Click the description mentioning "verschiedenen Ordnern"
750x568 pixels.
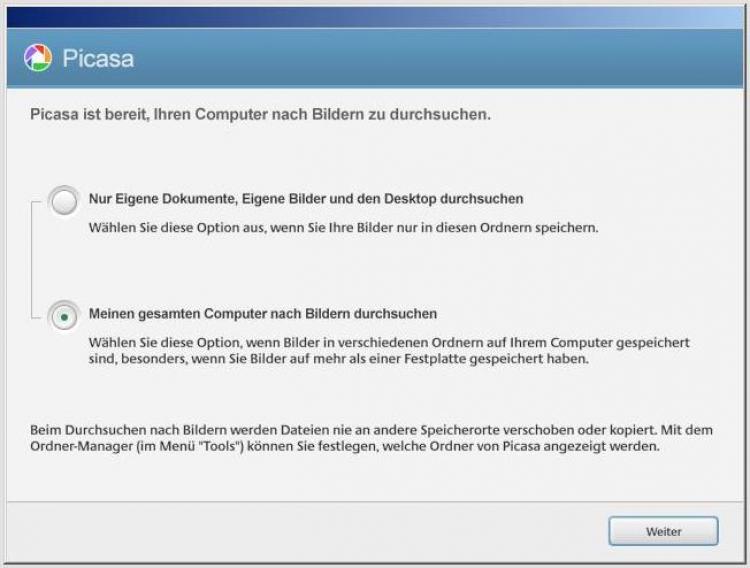388,342
